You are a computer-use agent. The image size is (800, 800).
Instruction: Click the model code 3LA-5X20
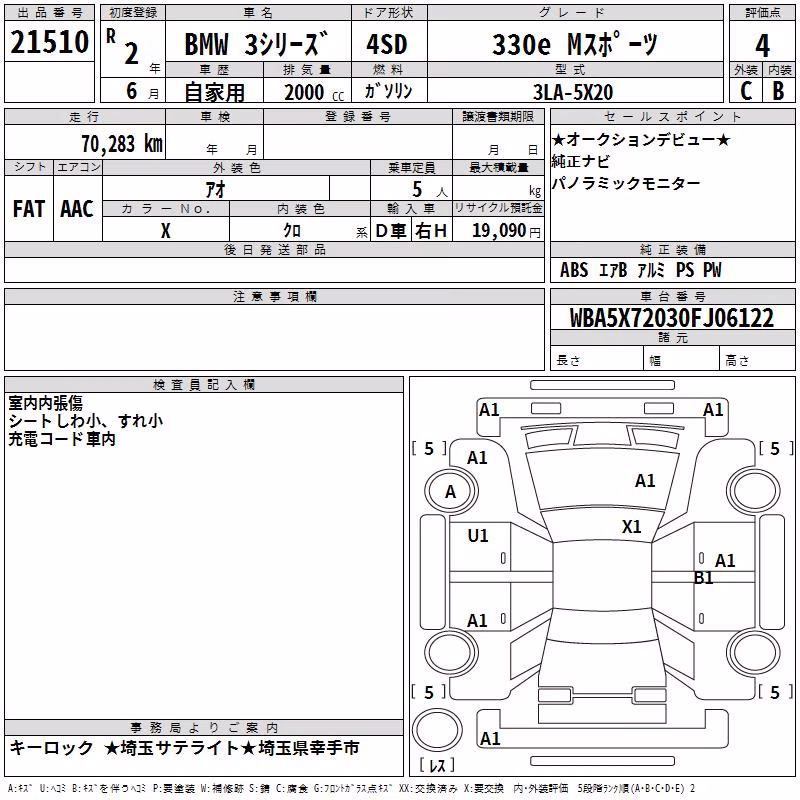[x=573, y=92]
